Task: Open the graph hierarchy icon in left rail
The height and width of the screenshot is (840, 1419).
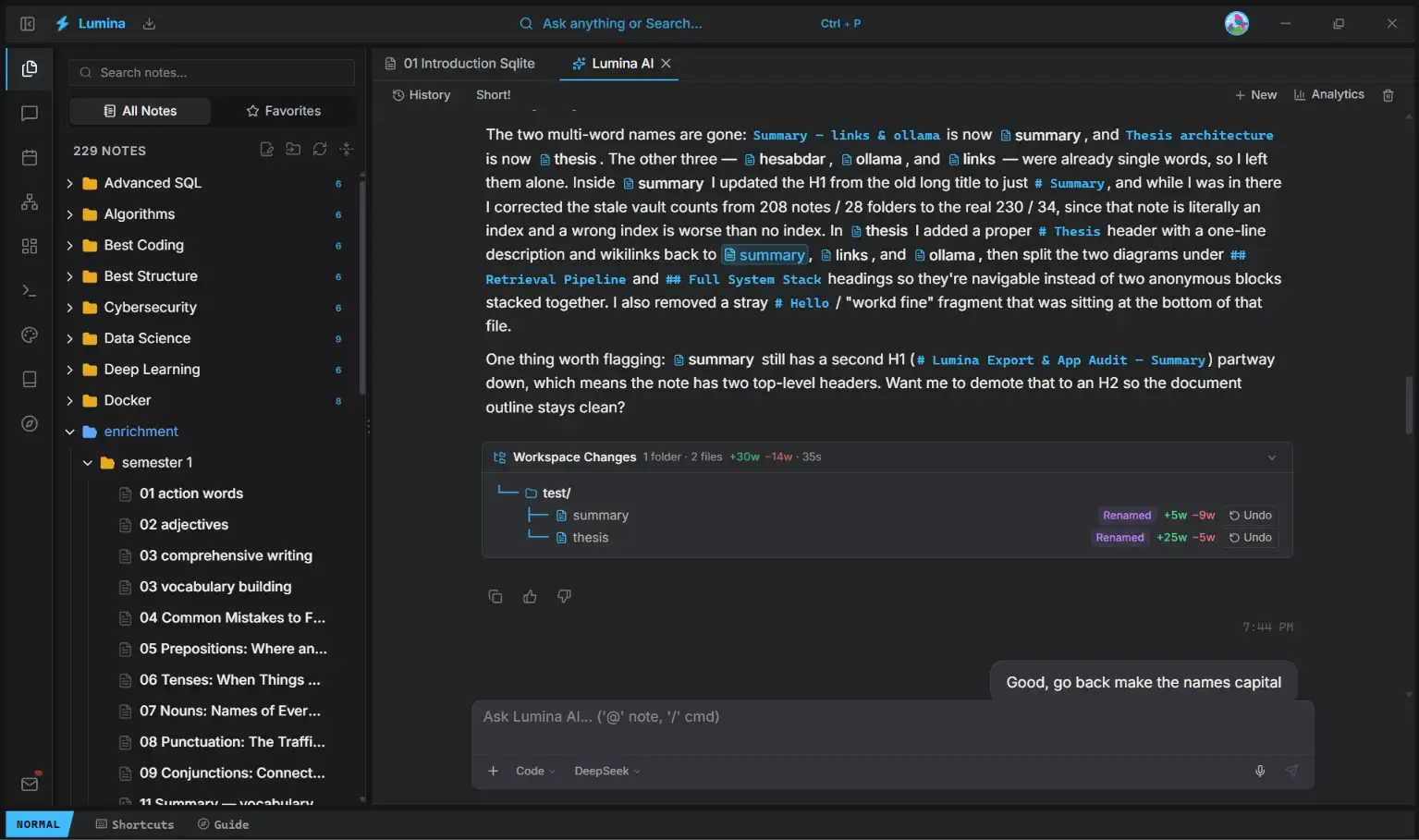Action: (30, 202)
